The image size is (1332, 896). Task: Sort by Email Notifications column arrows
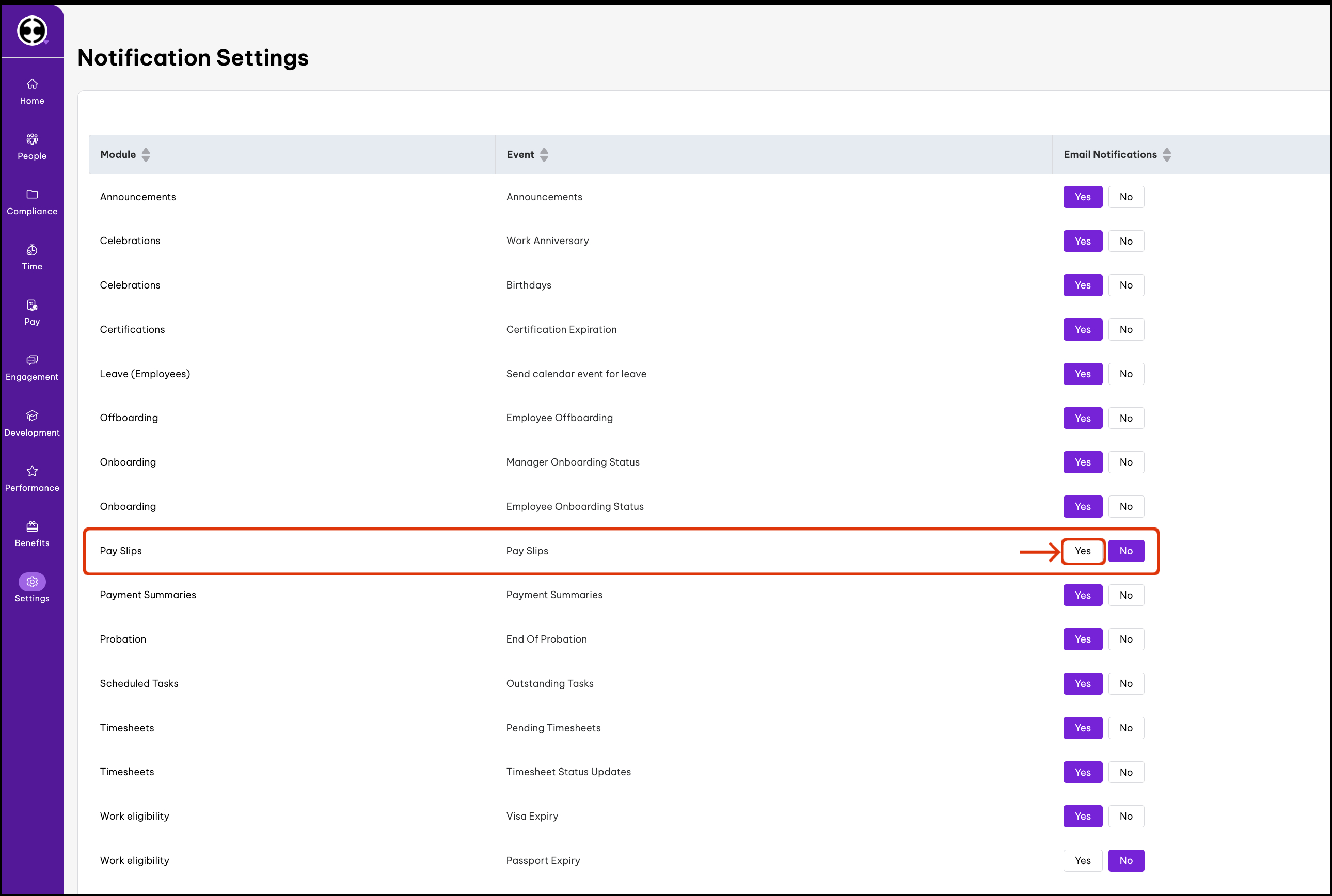click(x=1167, y=155)
